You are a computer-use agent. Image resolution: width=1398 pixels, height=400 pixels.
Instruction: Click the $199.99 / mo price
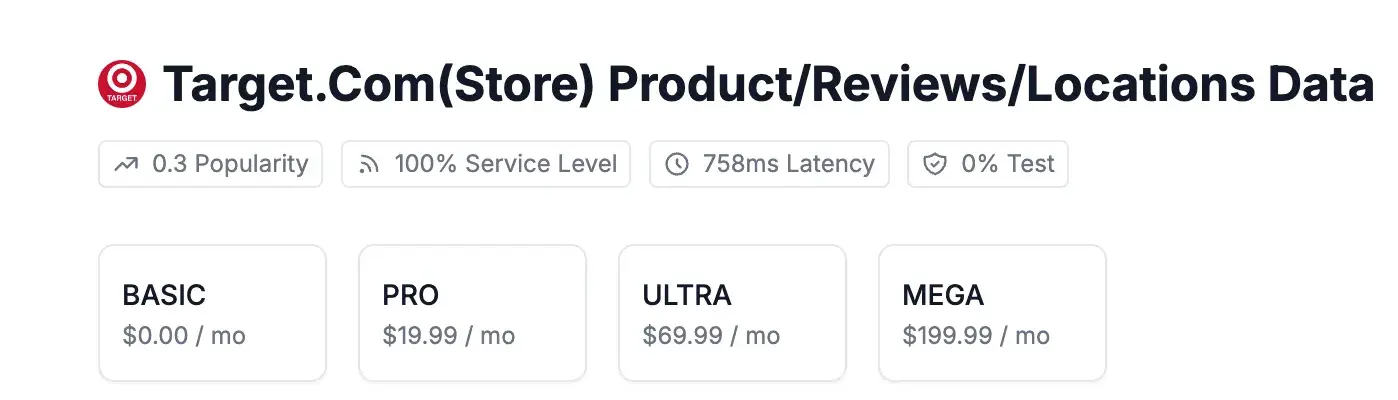point(976,335)
